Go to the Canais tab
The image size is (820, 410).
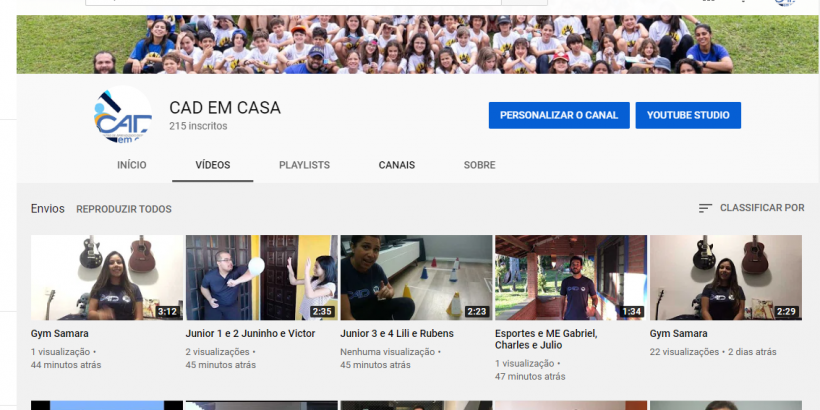396,165
